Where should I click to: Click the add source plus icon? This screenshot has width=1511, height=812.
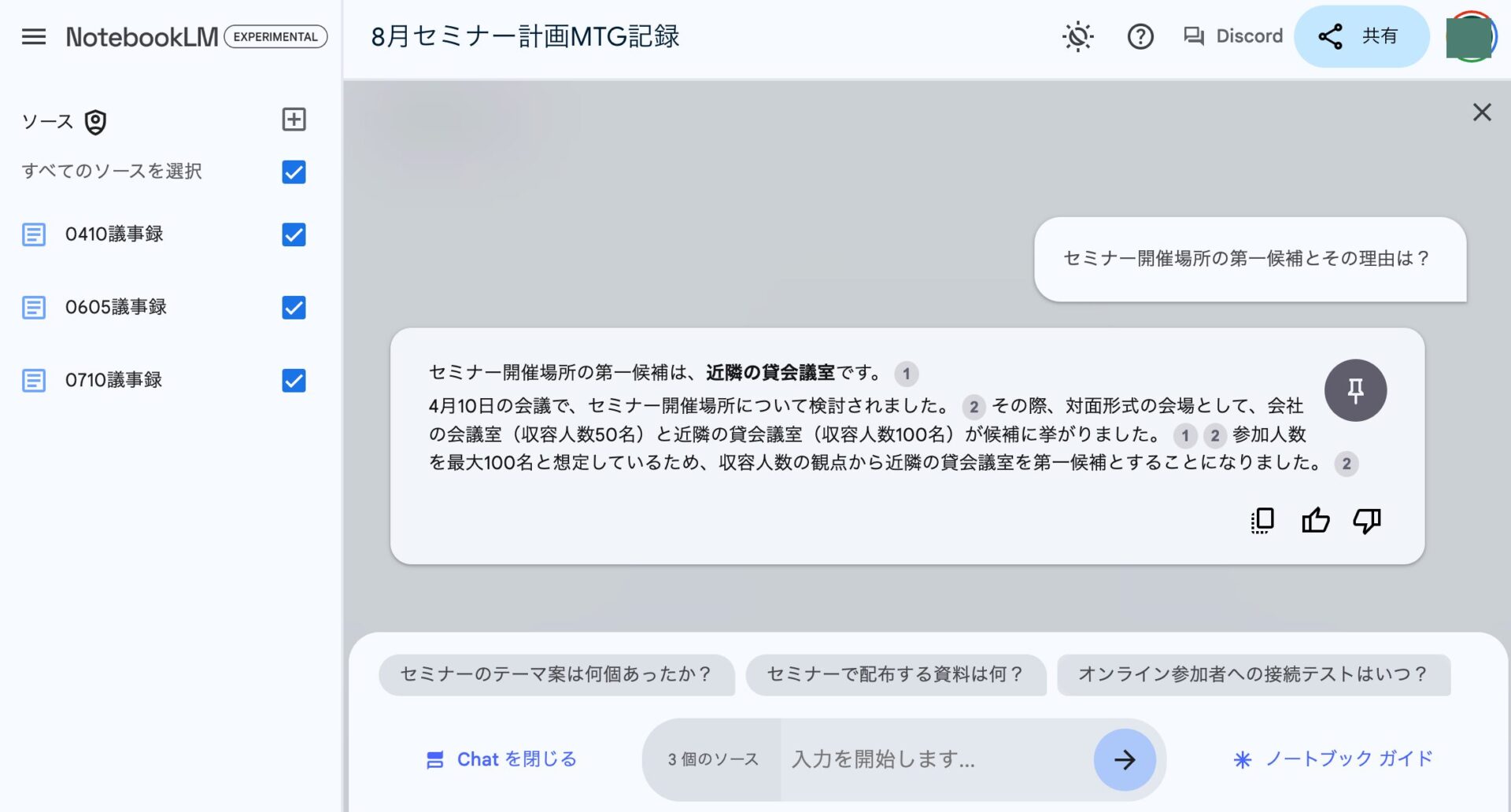pos(294,120)
